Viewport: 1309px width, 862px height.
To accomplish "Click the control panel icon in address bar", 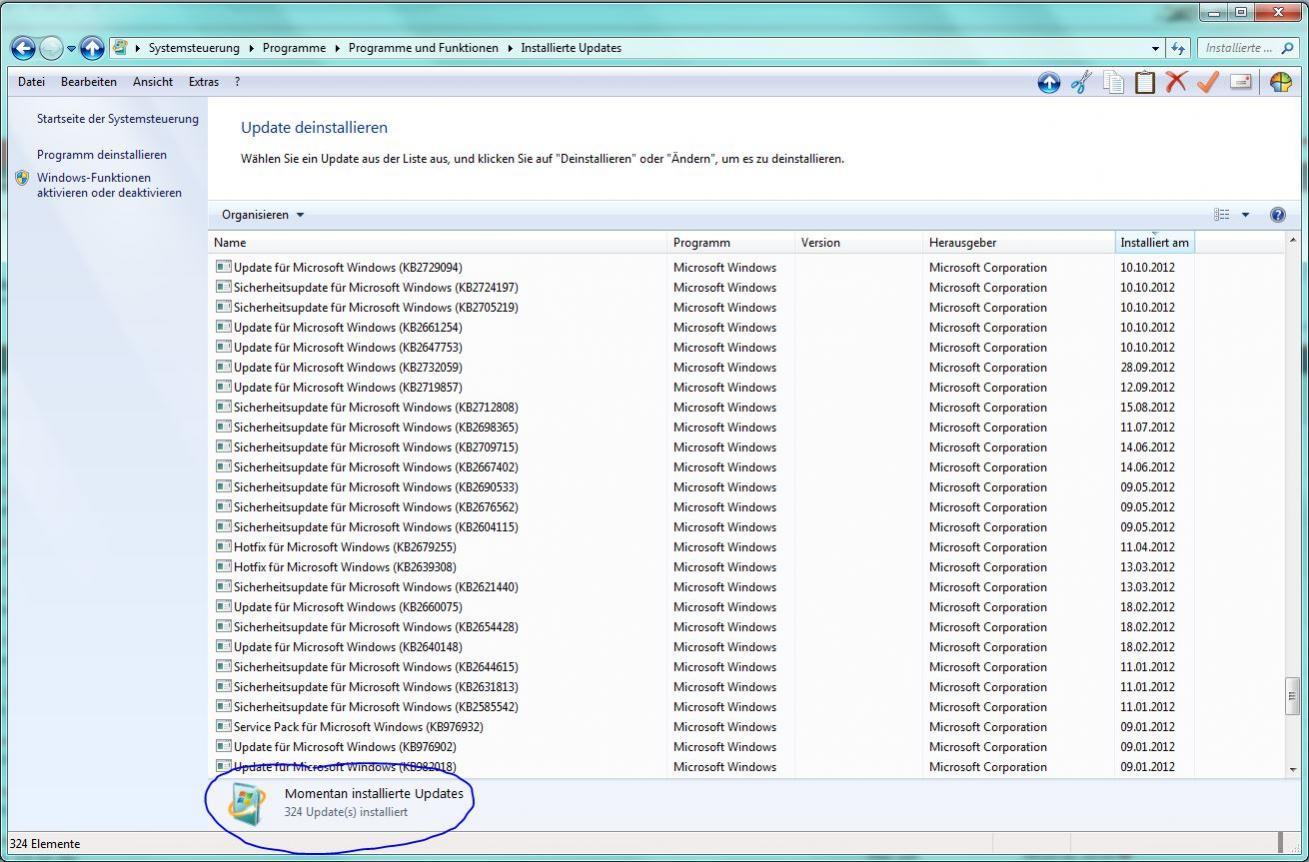I will pos(121,47).
